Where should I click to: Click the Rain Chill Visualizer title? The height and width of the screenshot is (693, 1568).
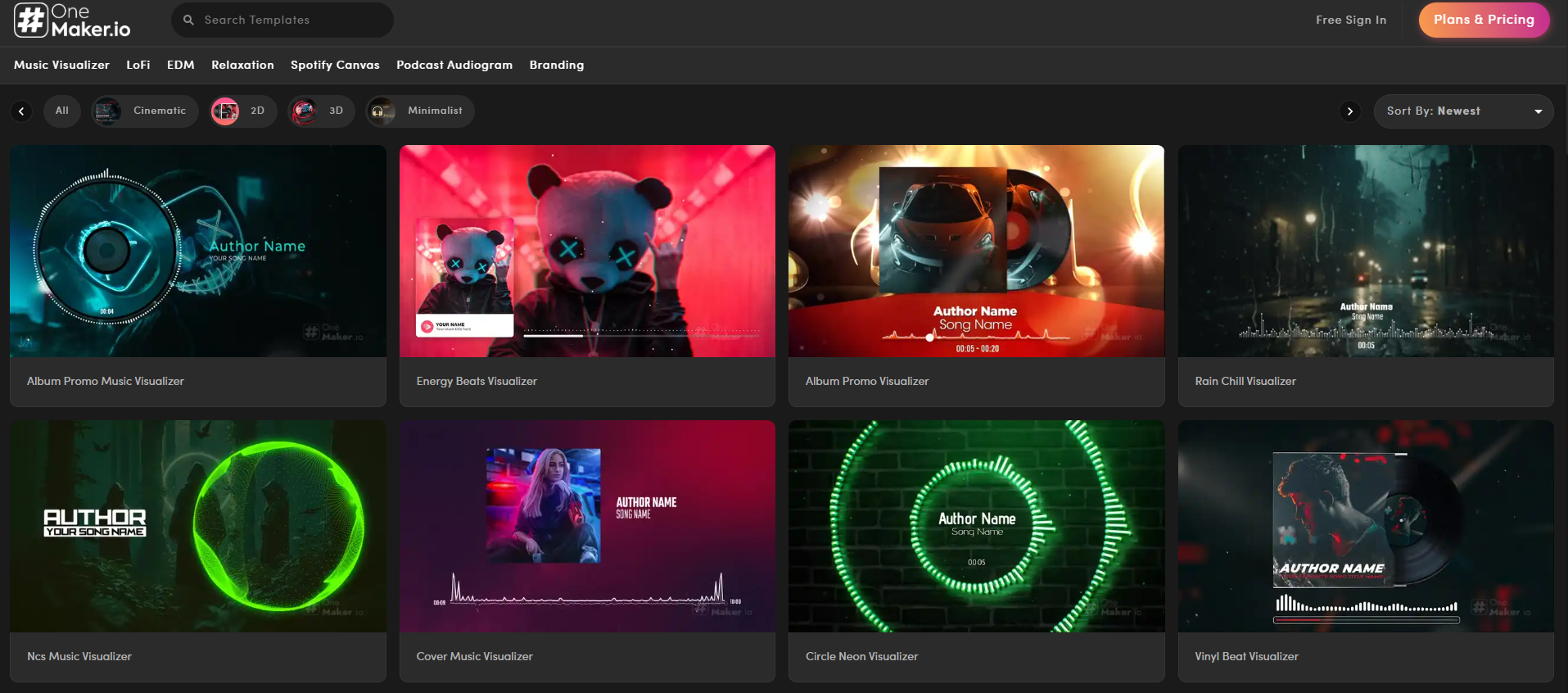coord(1245,381)
